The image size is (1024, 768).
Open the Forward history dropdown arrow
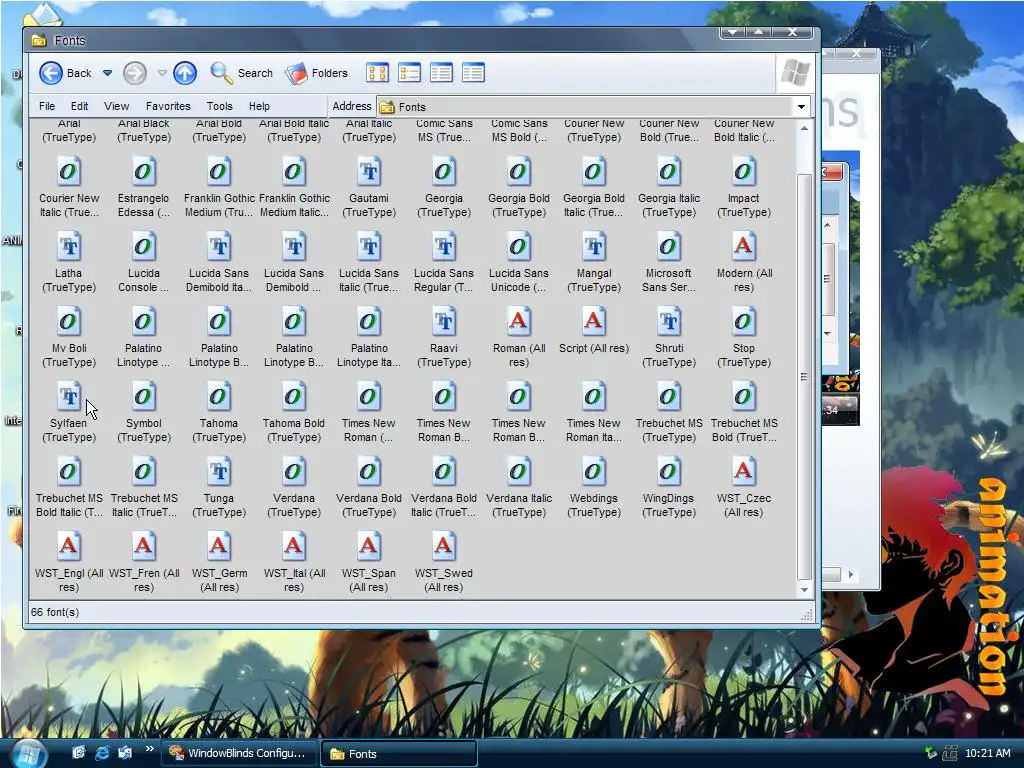point(162,73)
